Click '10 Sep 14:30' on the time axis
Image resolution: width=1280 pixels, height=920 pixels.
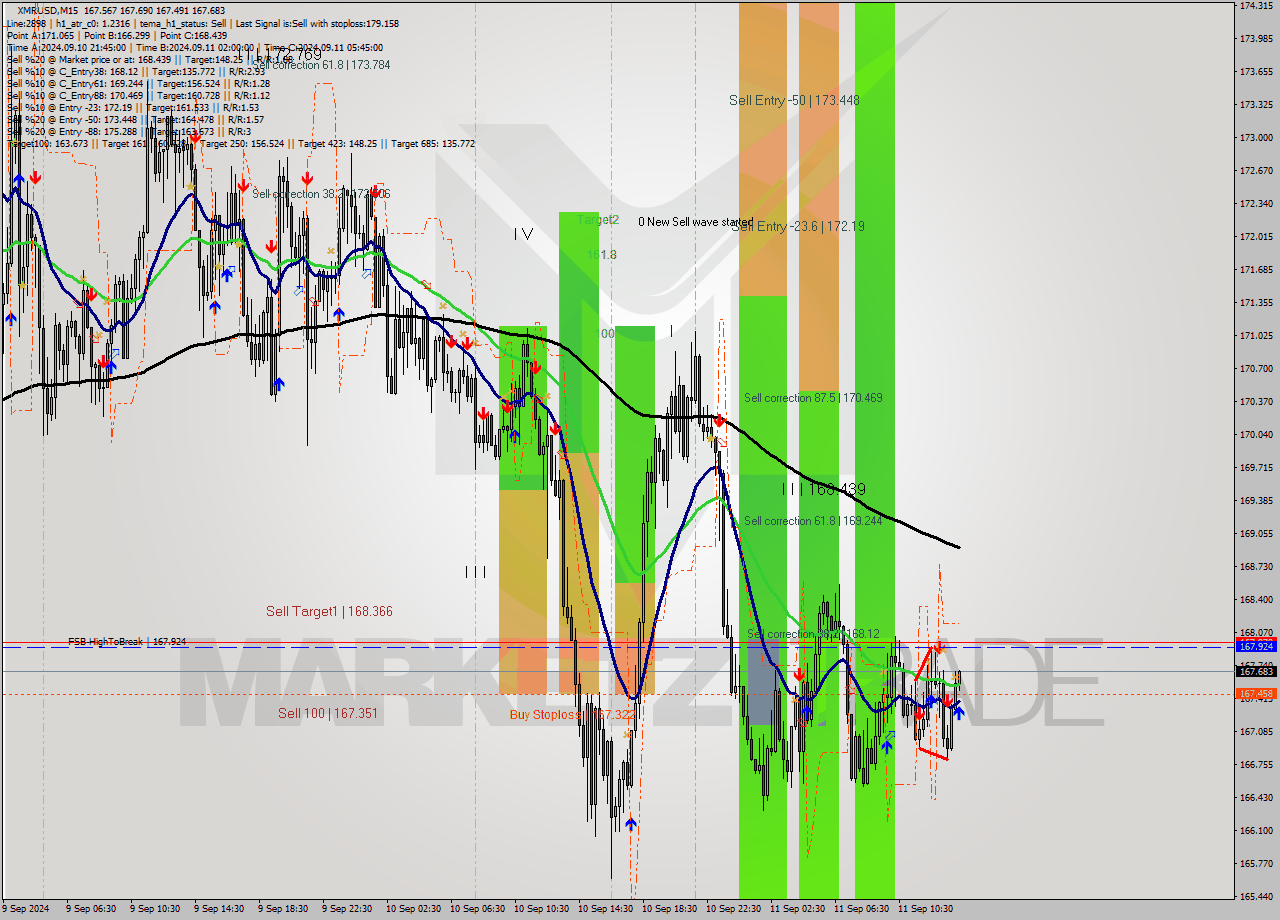coord(605,909)
